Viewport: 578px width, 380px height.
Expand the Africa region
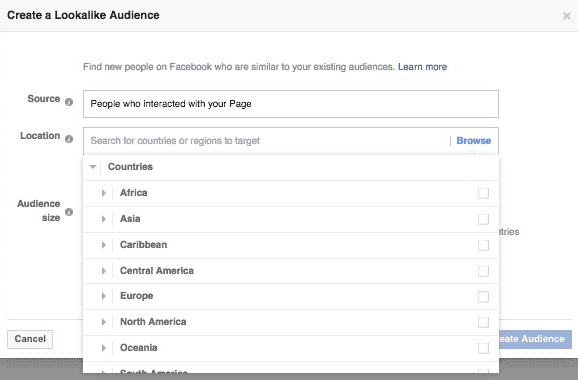tap(104, 193)
